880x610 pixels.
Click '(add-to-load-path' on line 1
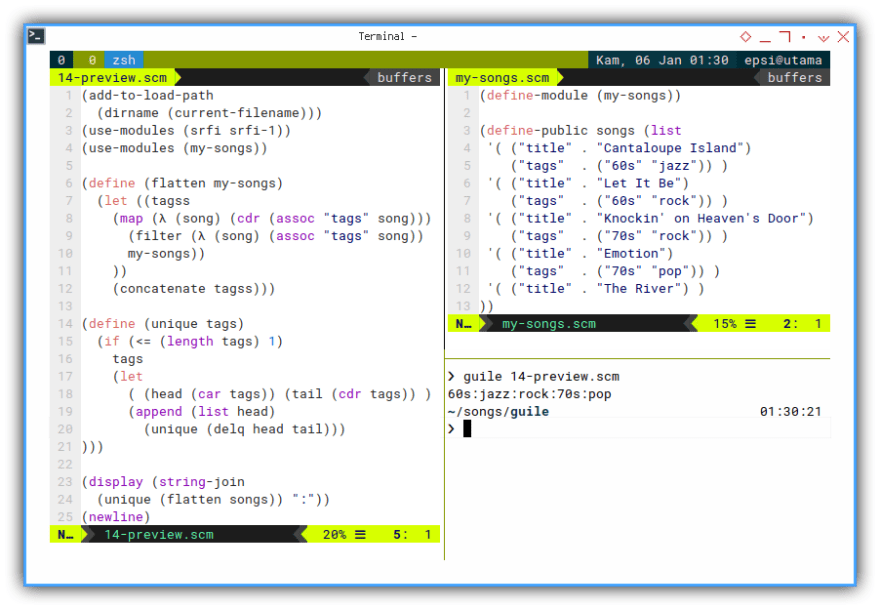(x=148, y=95)
